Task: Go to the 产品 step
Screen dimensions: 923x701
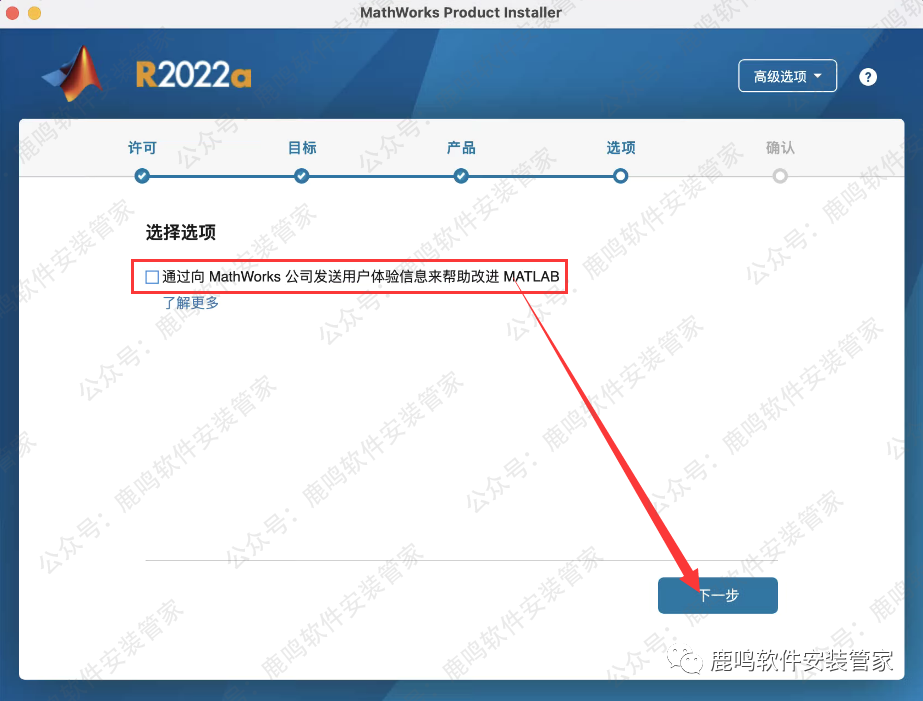Action: tap(461, 148)
